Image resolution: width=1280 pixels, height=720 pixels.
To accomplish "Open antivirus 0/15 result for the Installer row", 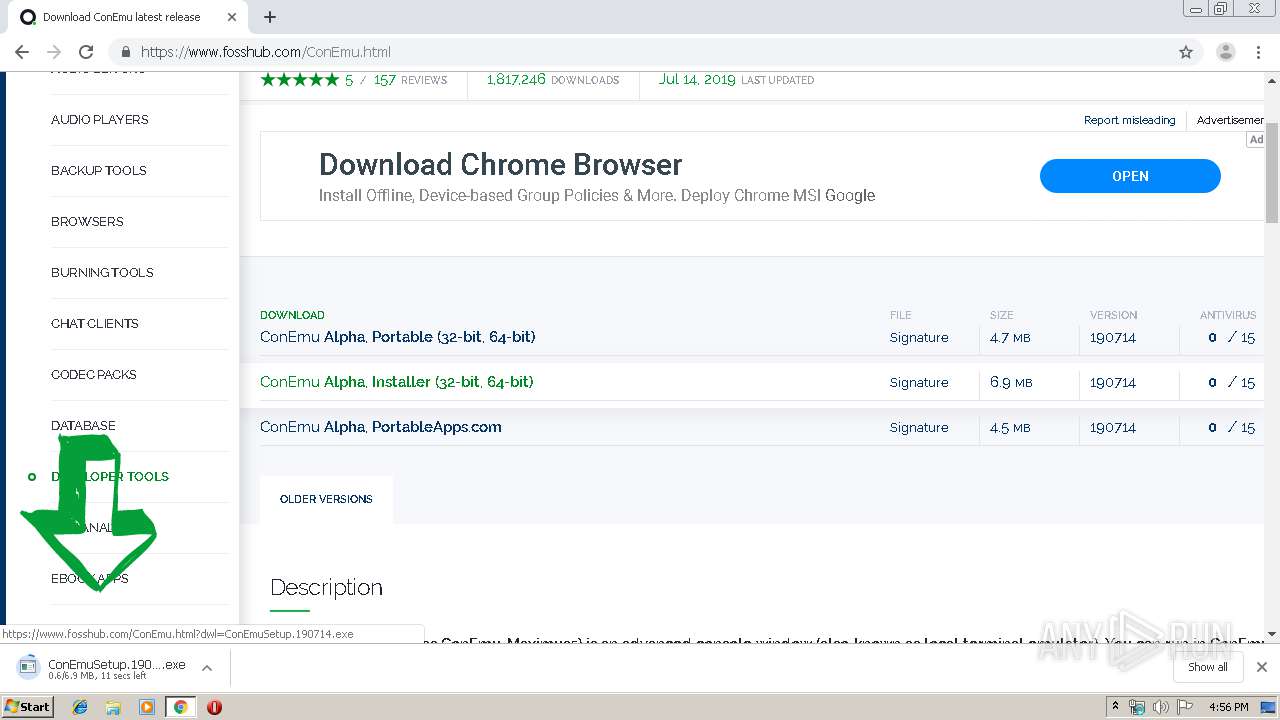I will click(x=1231, y=383).
